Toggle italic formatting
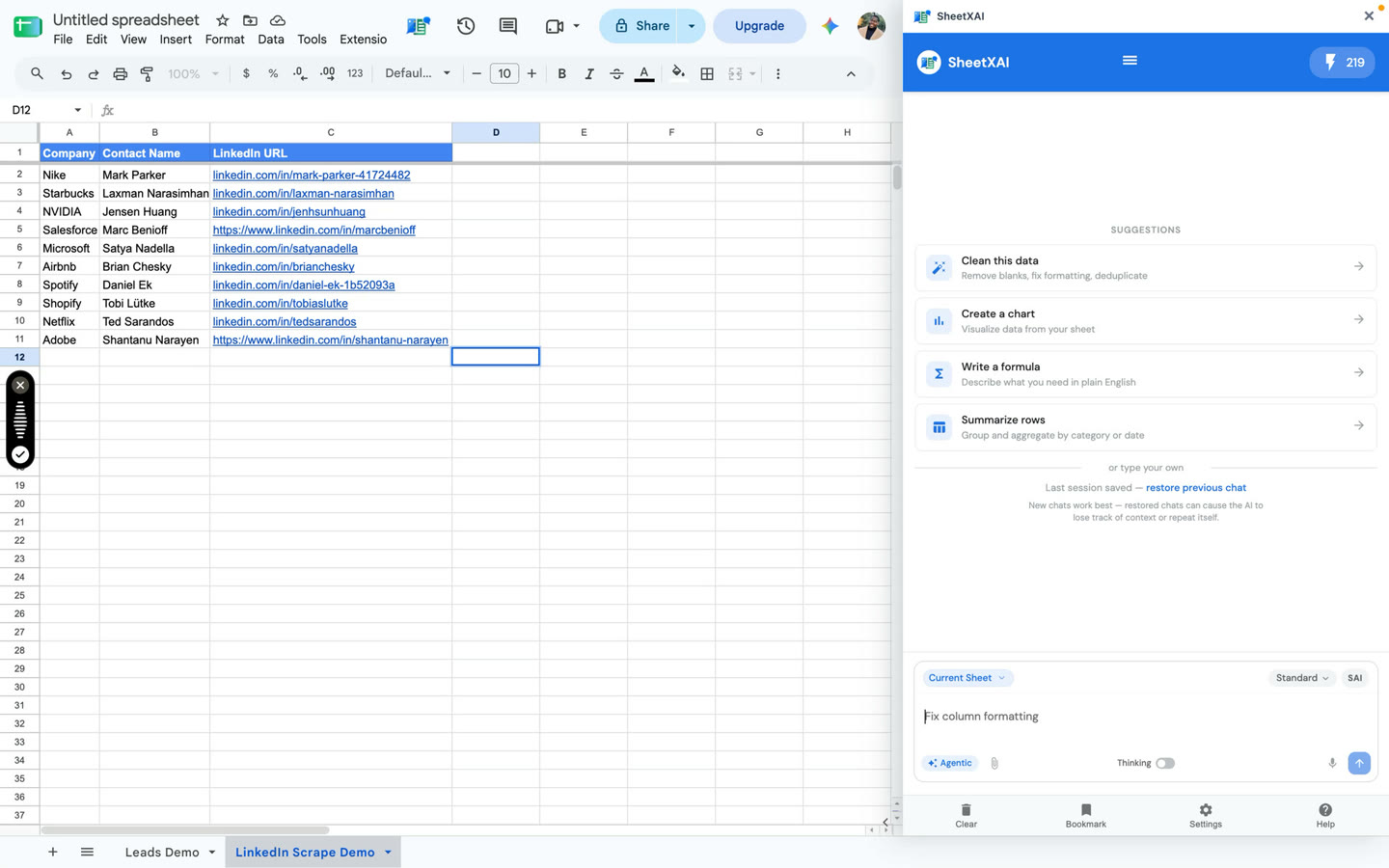1389x868 pixels. tap(588, 73)
